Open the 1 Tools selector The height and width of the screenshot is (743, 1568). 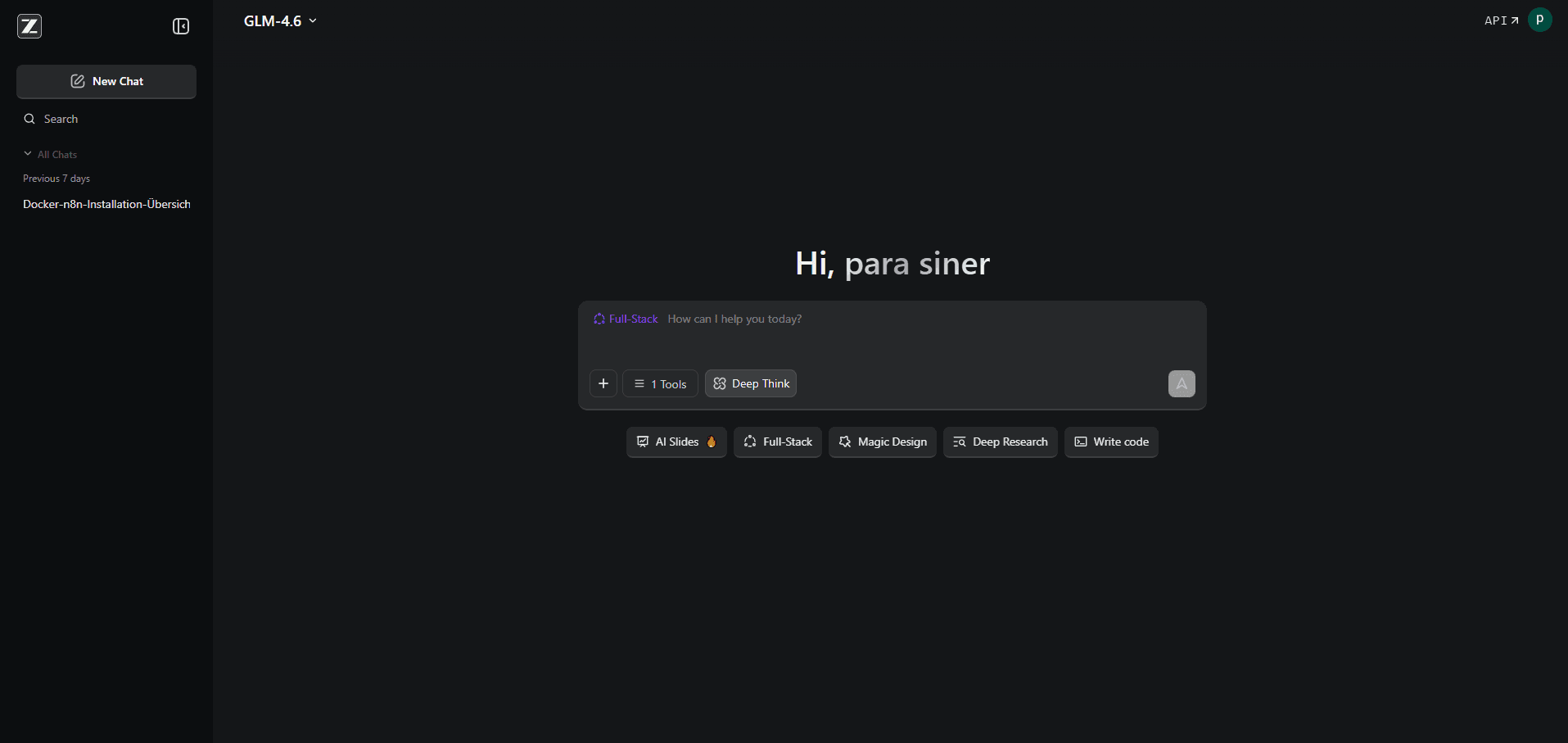[660, 383]
